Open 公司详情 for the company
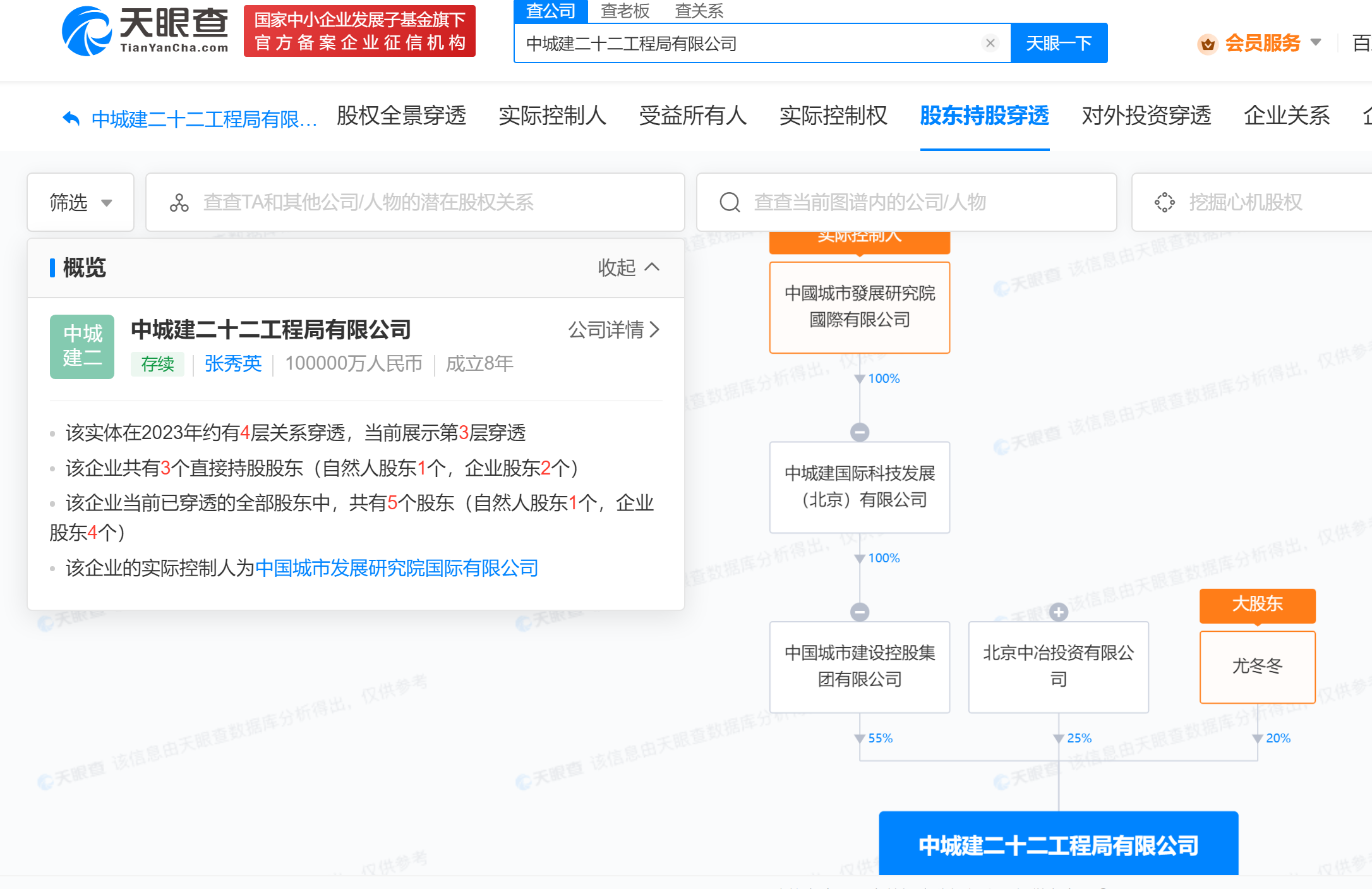 [614, 329]
